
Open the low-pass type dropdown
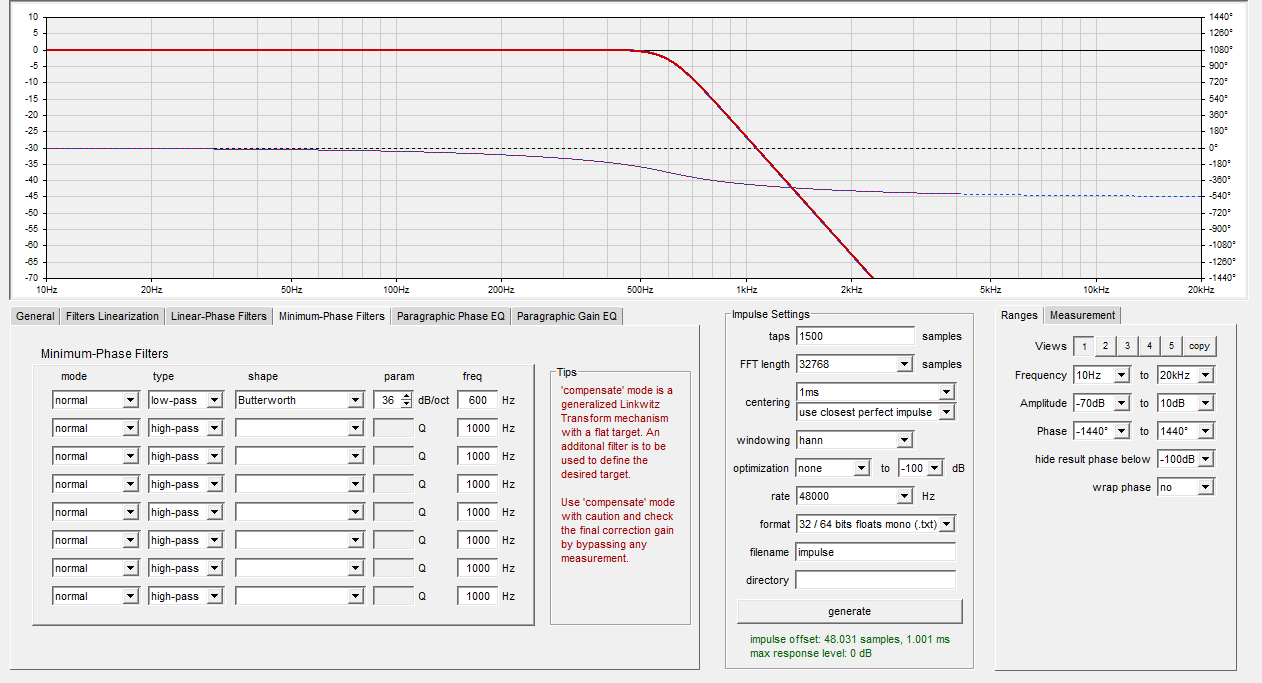tap(186, 400)
